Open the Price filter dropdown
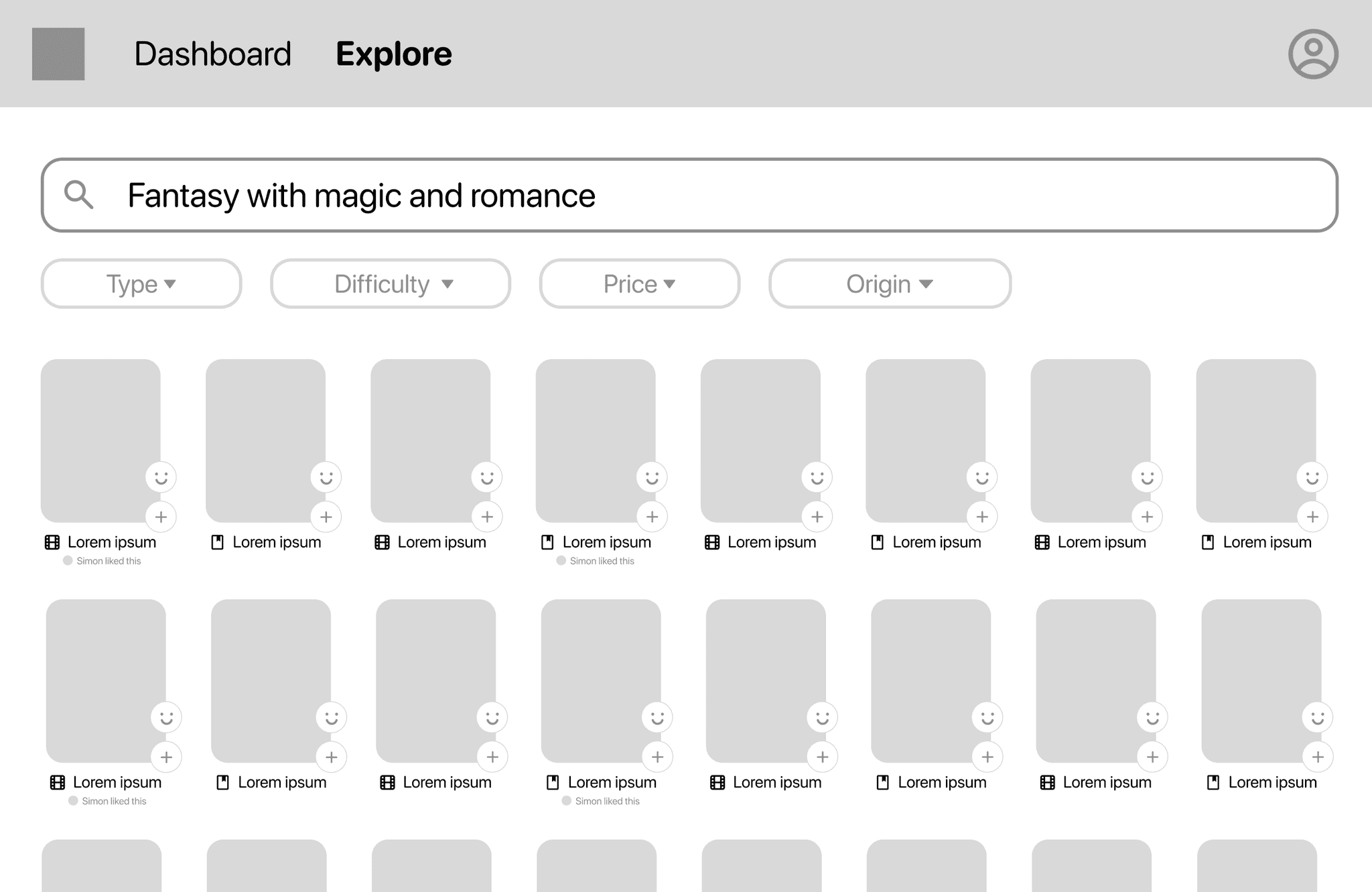This screenshot has height=892, width=1372. (639, 283)
